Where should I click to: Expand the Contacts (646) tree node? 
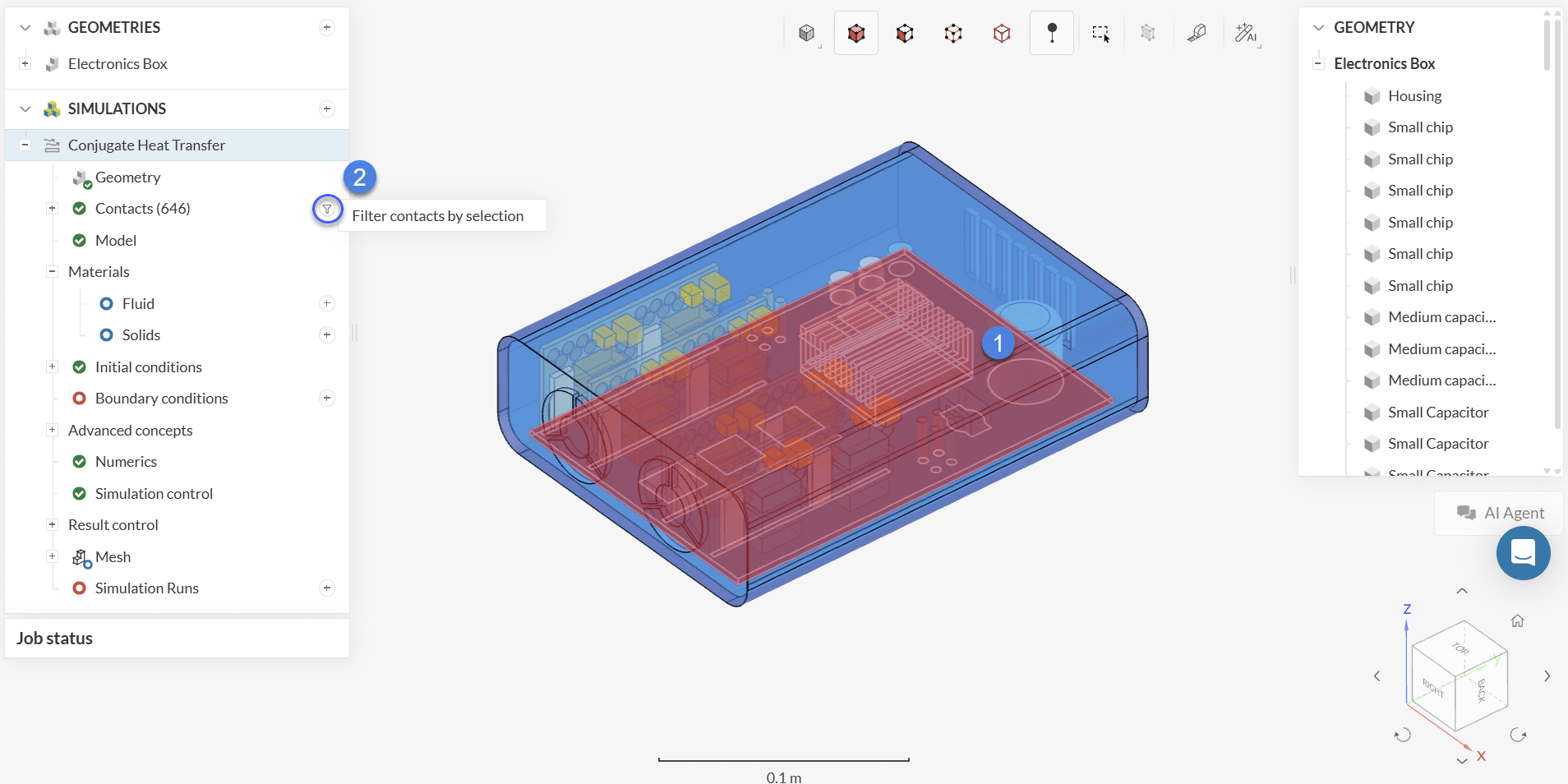tap(52, 209)
